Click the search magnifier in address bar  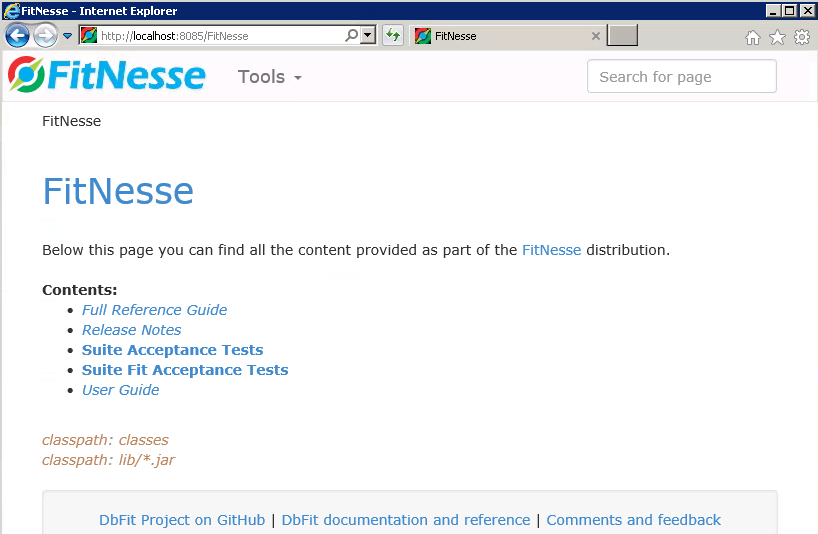(x=352, y=35)
